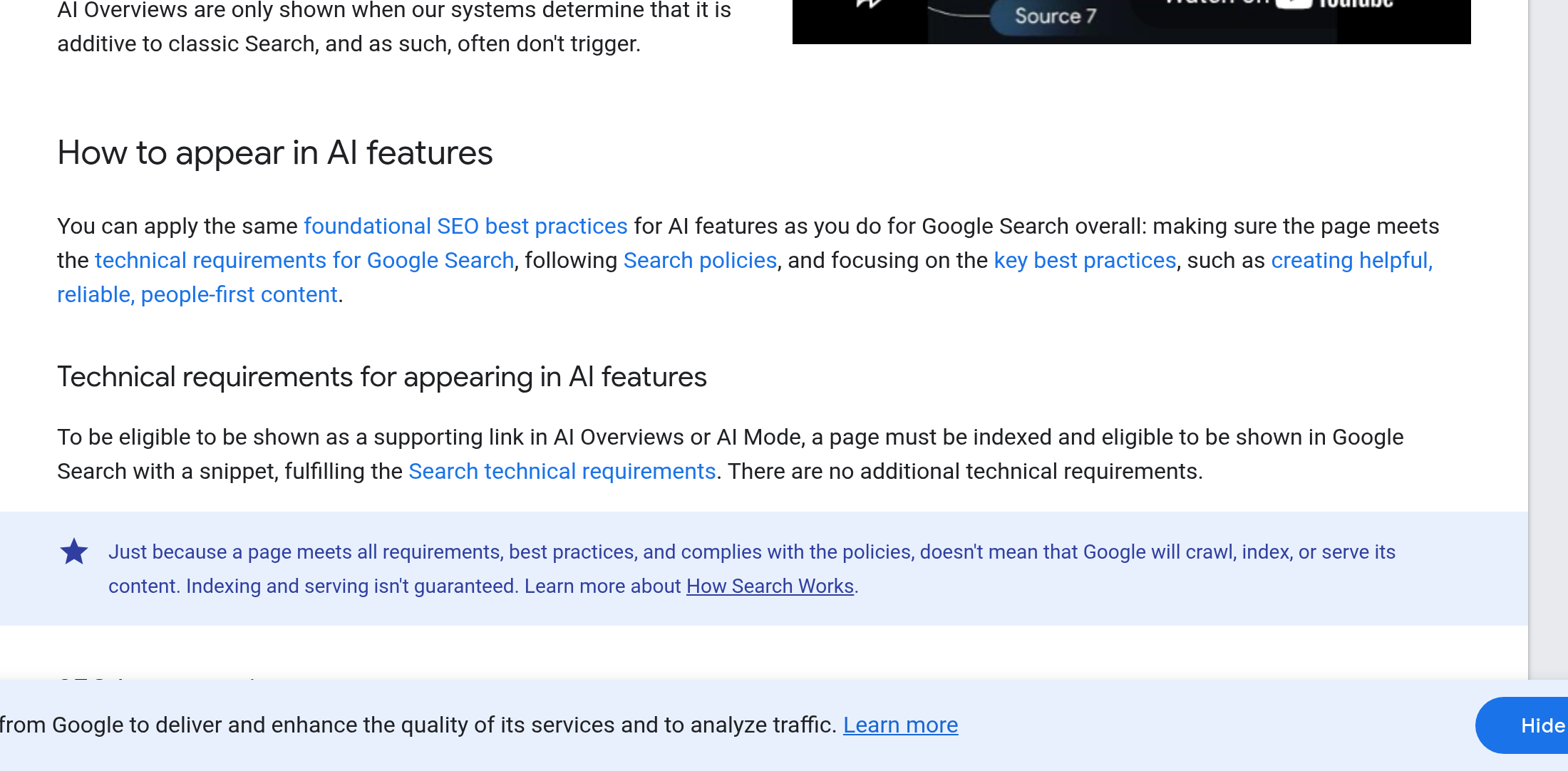The width and height of the screenshot is (1568, 771).
Task: Select the Source 7 chip in the video
Action: coord(1050,16)
